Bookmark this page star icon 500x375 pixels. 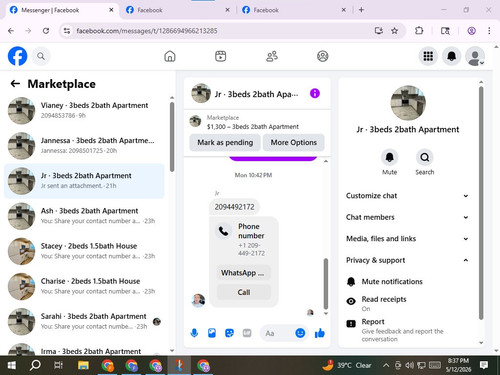click(395, 31)
